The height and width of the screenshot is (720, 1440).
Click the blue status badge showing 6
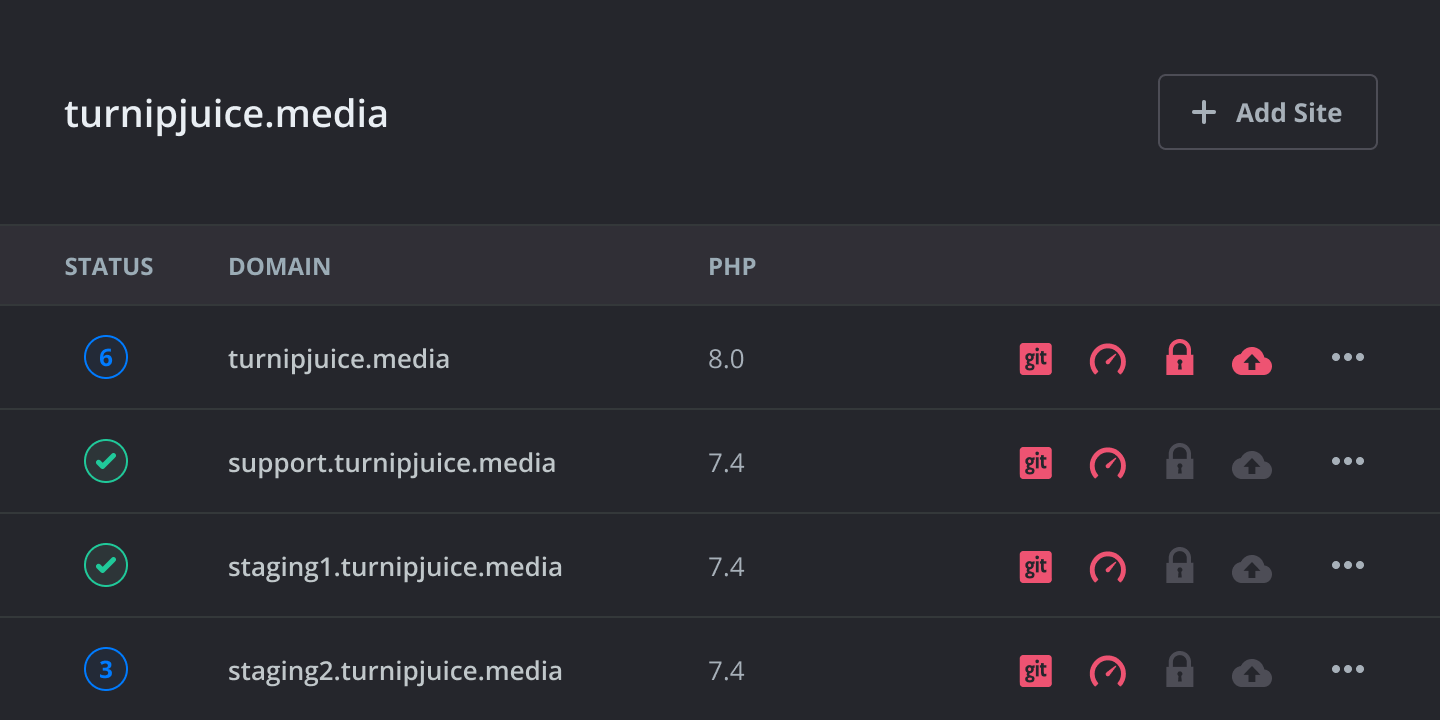tap(105, 358)
